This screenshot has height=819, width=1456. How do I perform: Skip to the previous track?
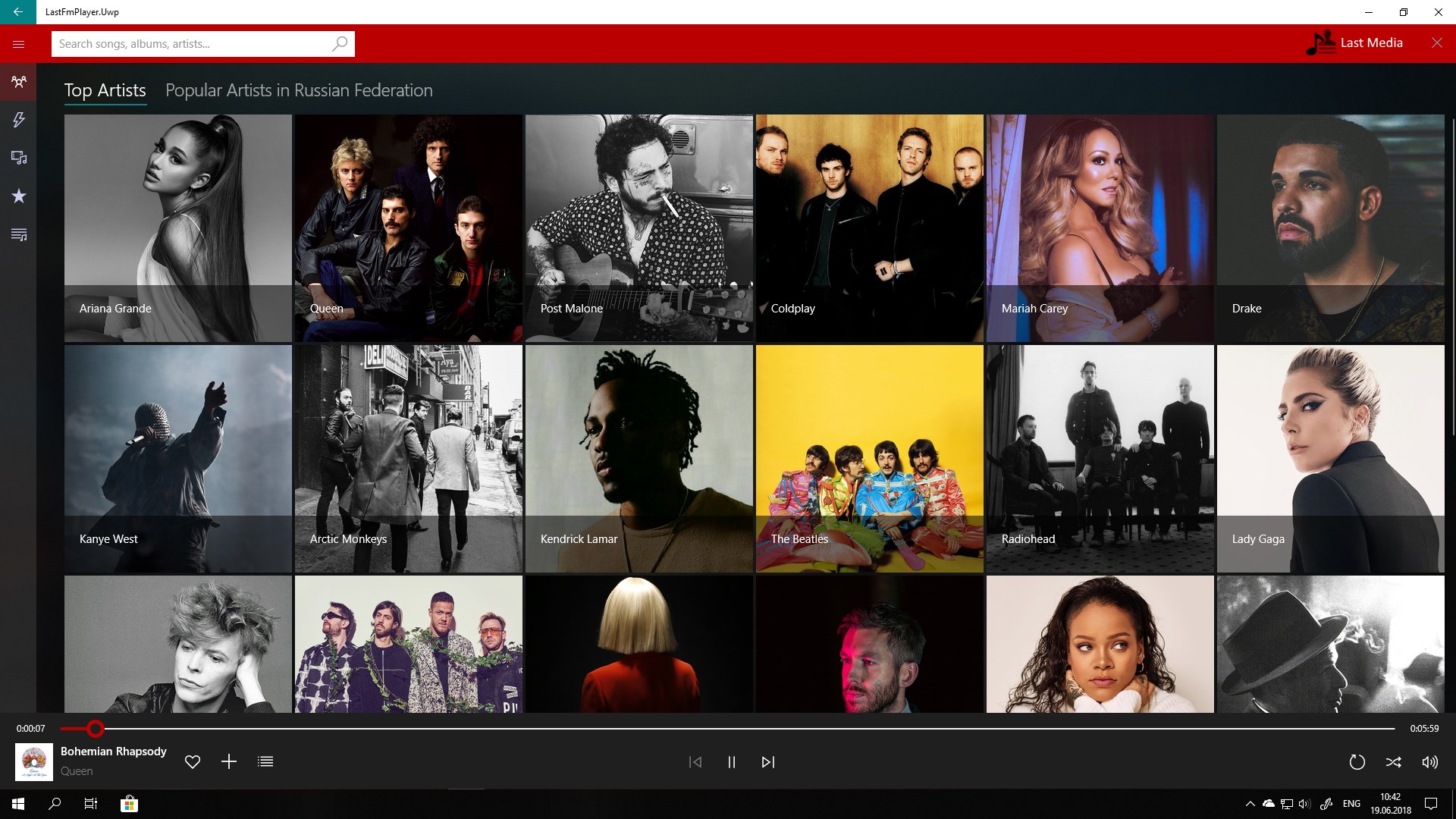695,762
